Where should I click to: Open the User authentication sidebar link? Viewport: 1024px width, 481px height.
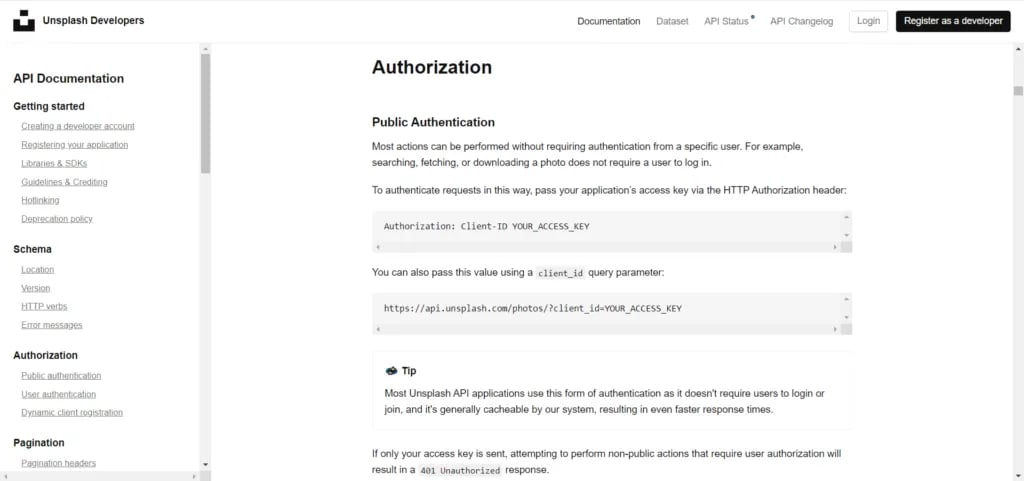pos(58,394)
